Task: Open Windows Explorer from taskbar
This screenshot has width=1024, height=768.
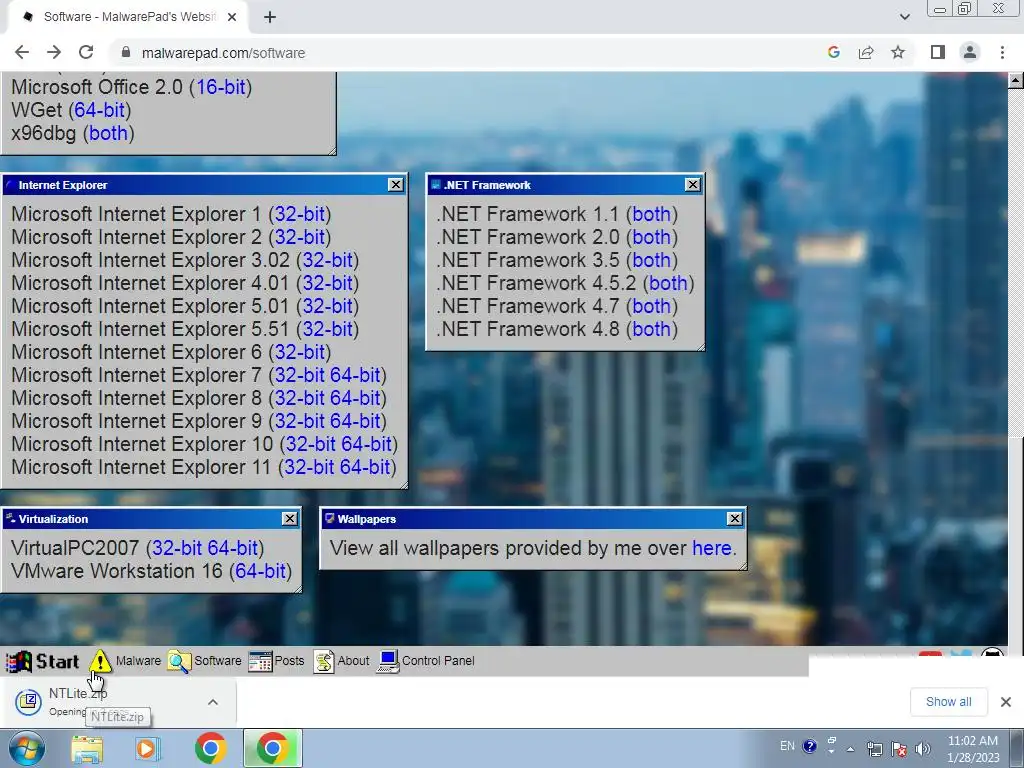Action: [x=87, y=749]
